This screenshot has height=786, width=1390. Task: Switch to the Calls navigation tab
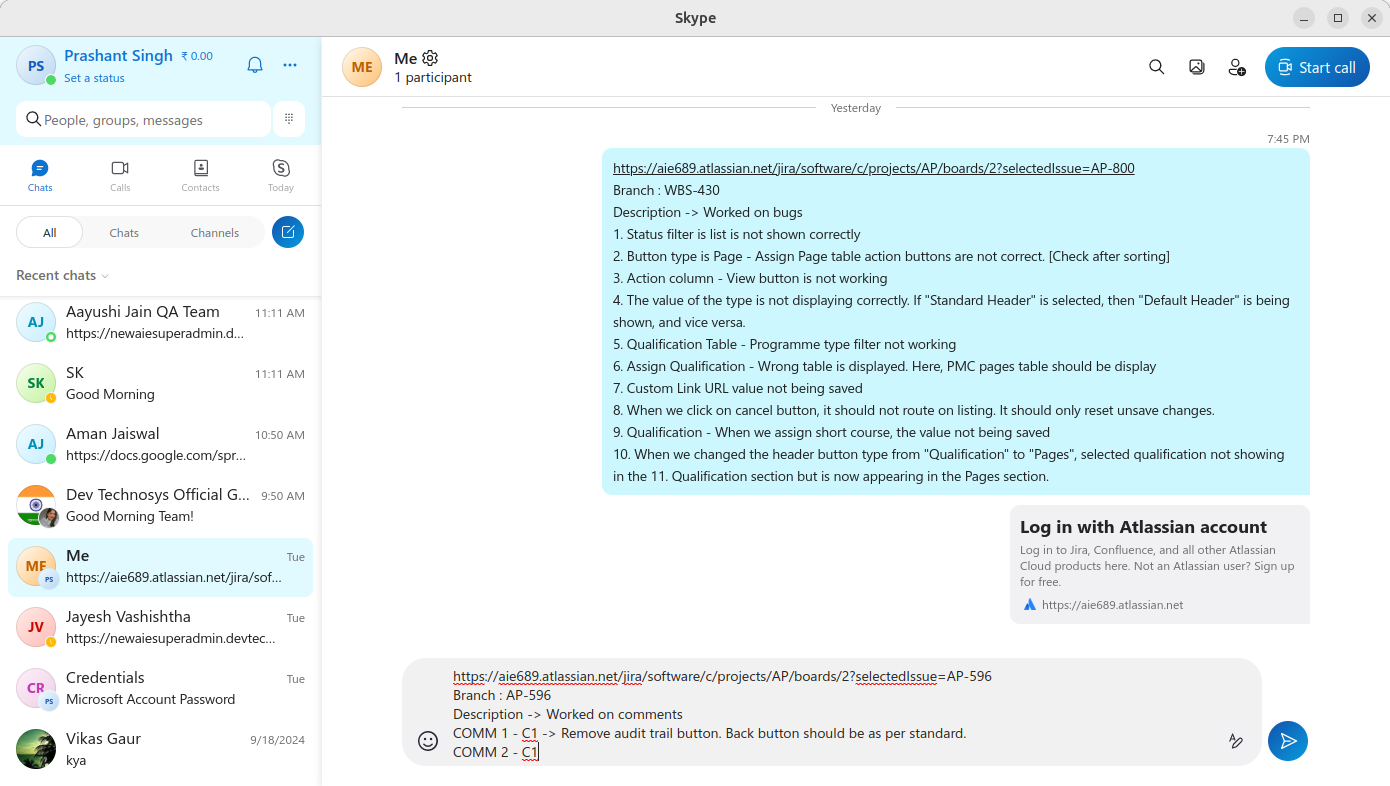pos(120,175)
